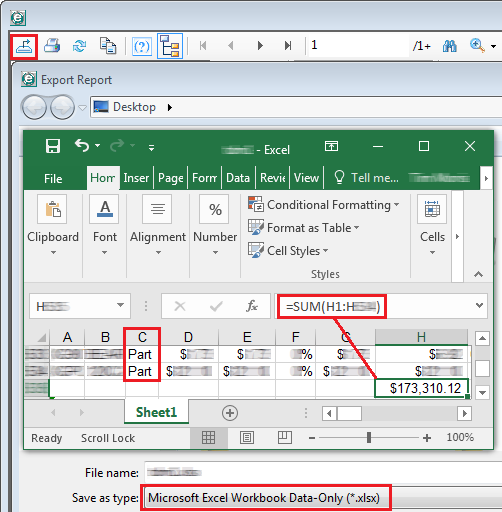The width and height of the screenshot is (502, 512).
Task: Go to last page of report
Action: (x=288, y=45)
